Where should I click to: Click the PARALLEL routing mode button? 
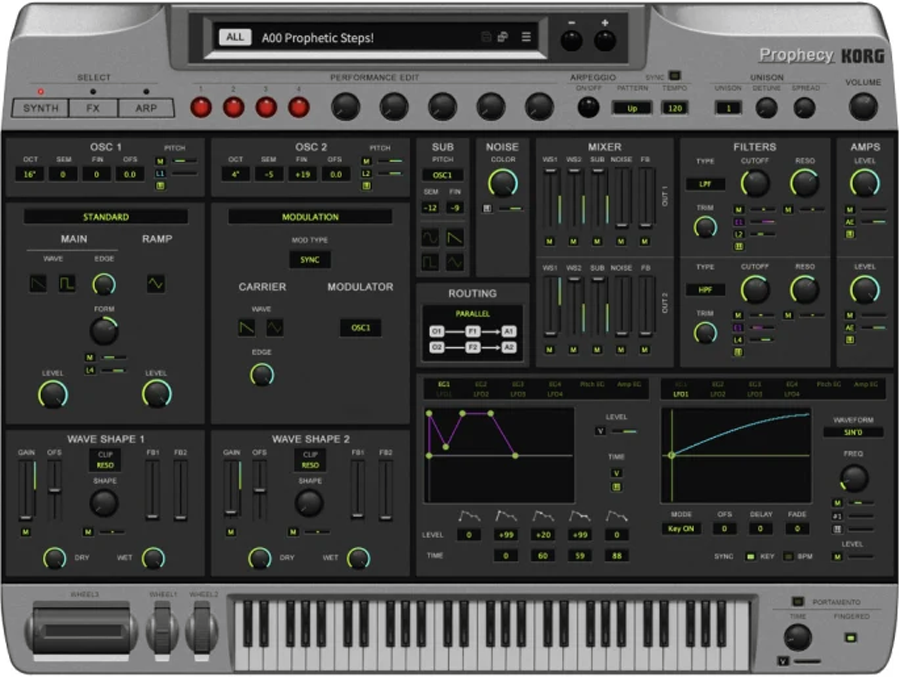point(472,314)
